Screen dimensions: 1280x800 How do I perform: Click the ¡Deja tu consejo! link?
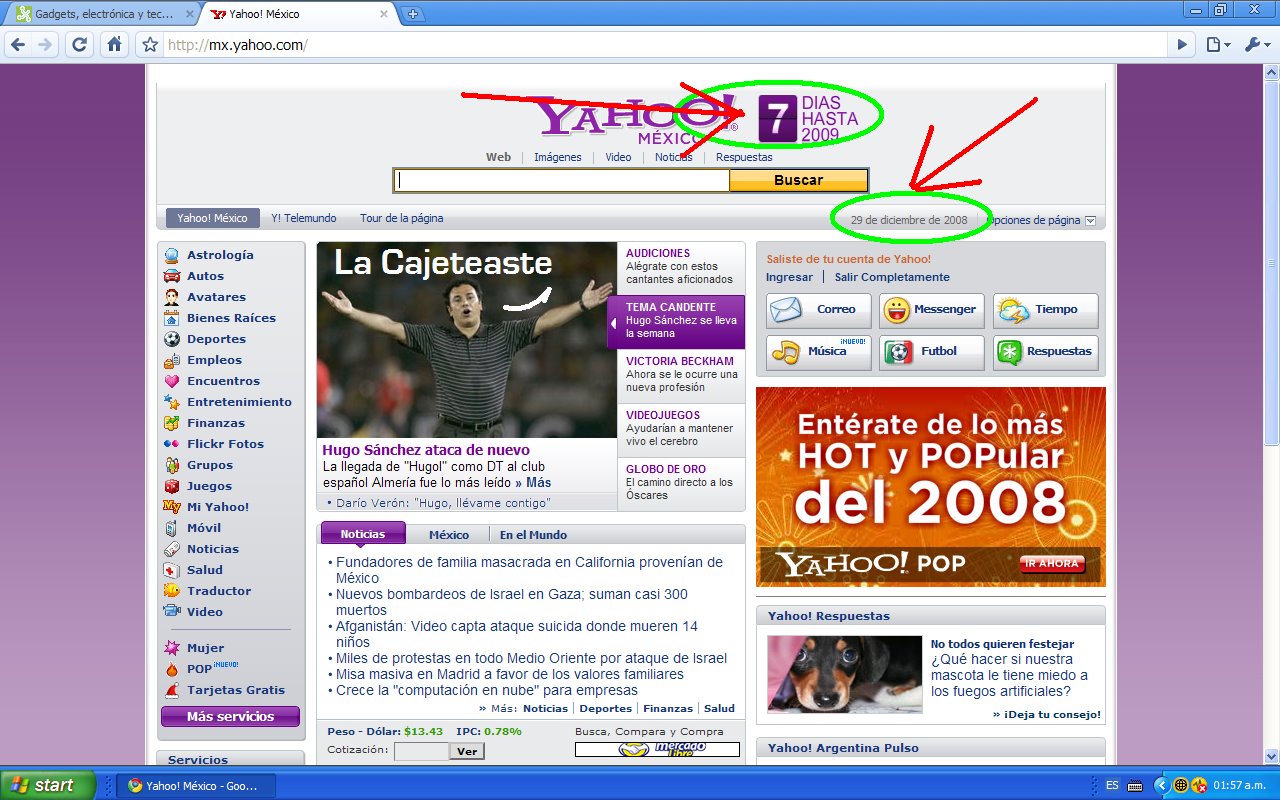(x=1047, y=714)
